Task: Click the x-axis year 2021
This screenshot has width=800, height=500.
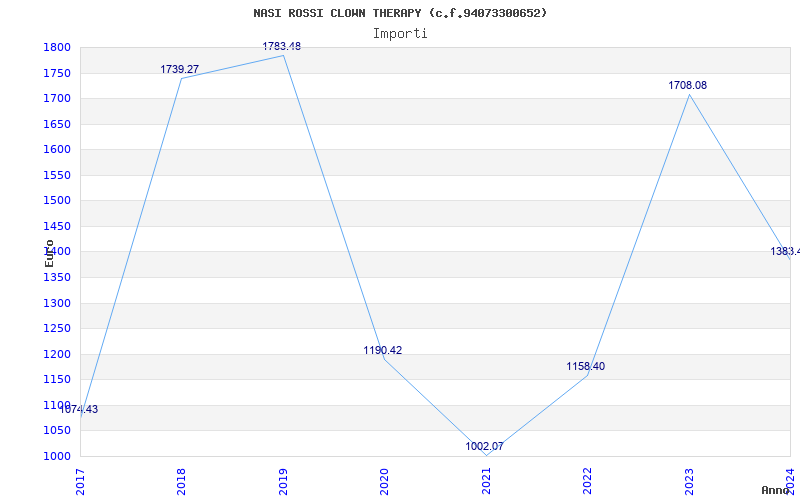Action: point(486,481)
